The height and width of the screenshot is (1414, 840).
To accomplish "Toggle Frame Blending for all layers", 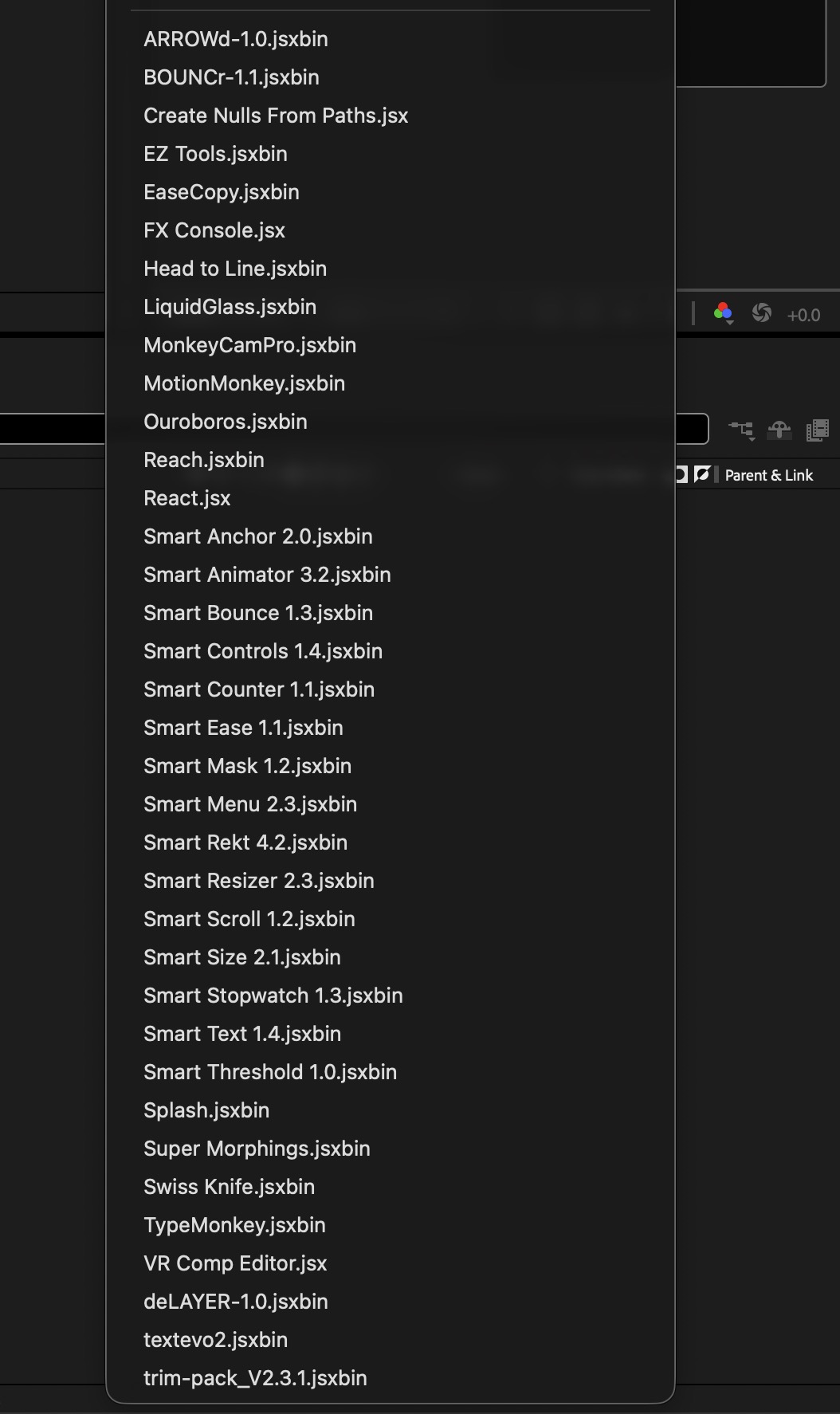I will pyautogui.click(x=818, y=430).
